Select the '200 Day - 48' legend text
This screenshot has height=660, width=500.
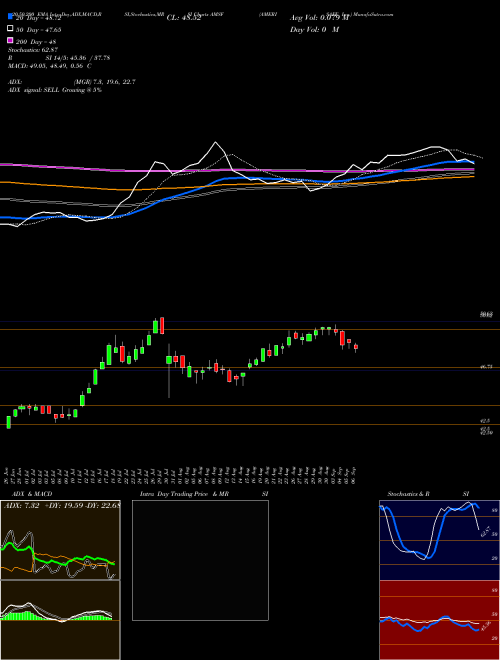coord(36,42)
